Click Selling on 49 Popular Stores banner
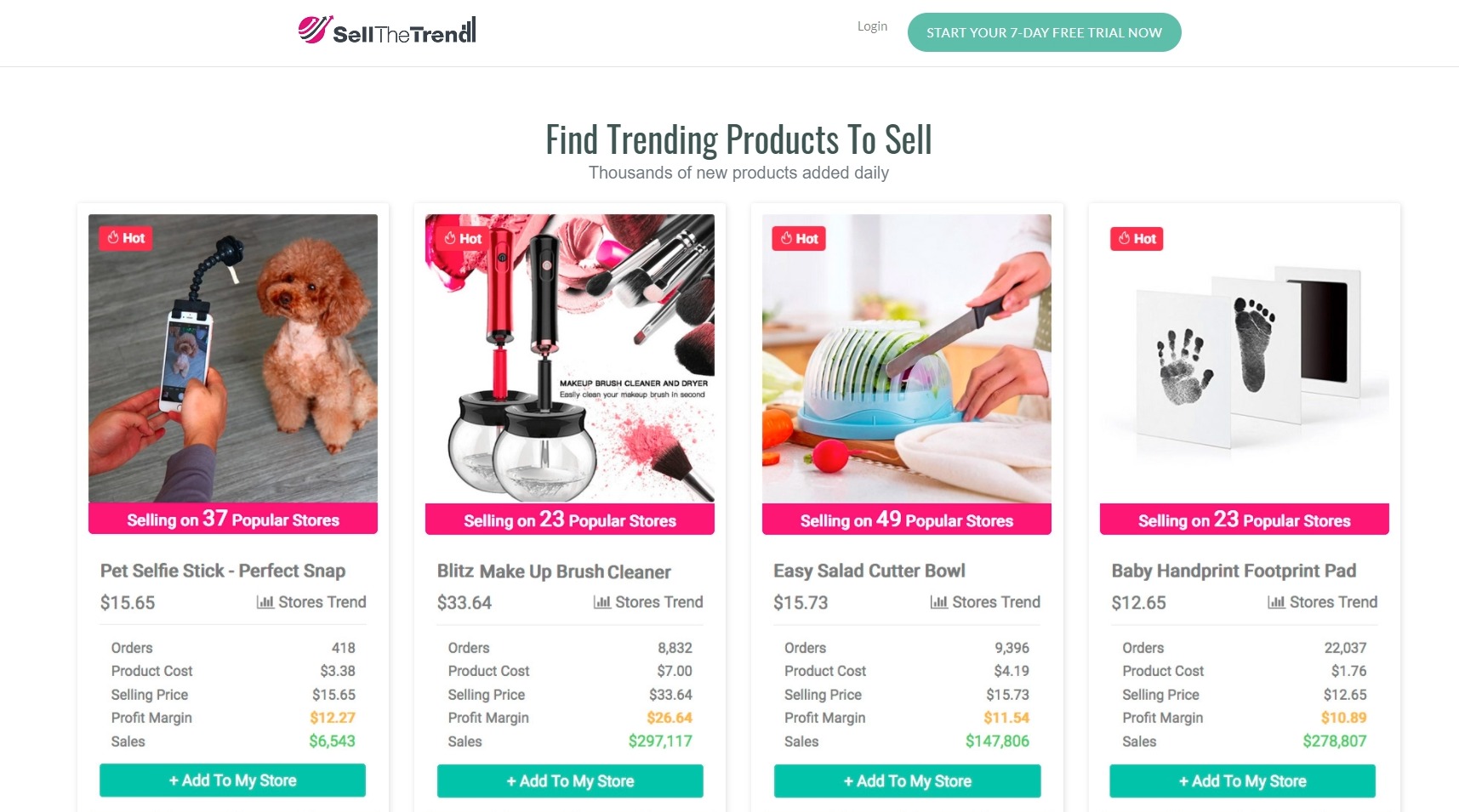This screenshot has width=1459, height=812. [907, 520]
